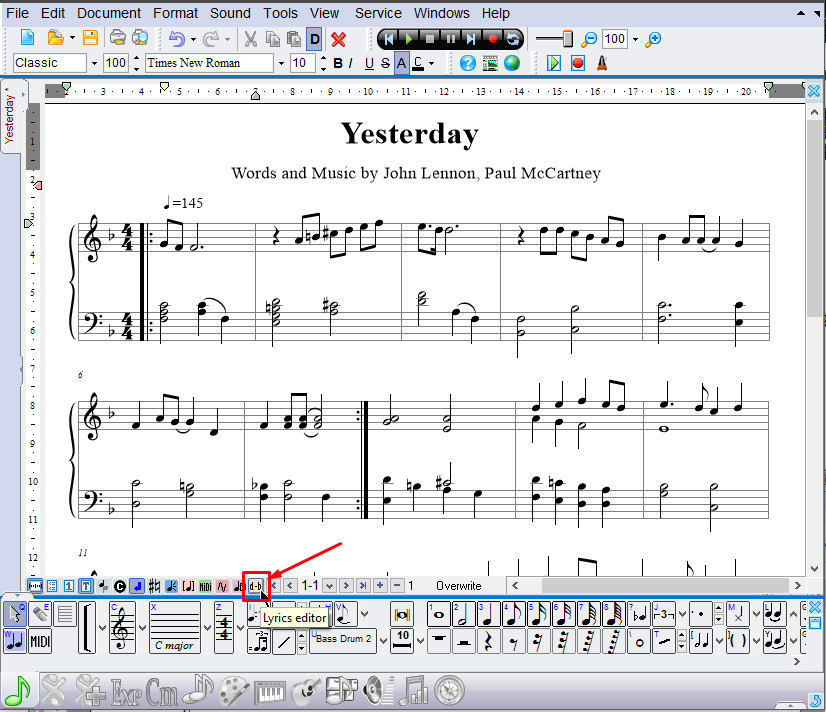The width and height of the screenshot is (826, 712).
Task: Click the Save floppy disk icon
Action: coord(91,38)
